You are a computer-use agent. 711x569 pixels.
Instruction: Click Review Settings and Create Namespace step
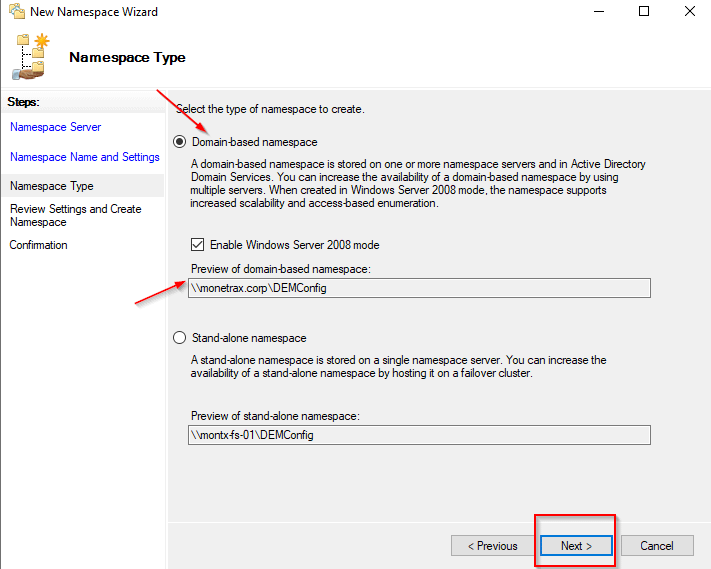[75, 215]
